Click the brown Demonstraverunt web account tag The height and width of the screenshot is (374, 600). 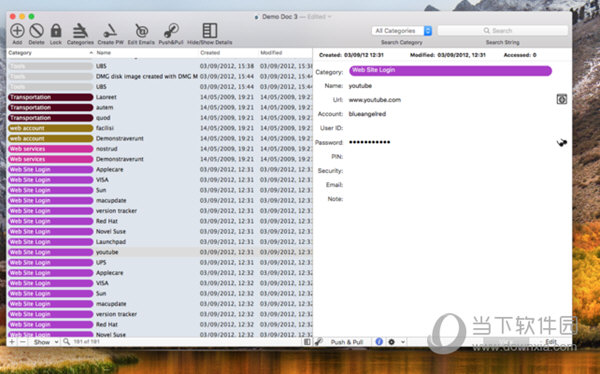pyautogui.click(x=51, y=139)
